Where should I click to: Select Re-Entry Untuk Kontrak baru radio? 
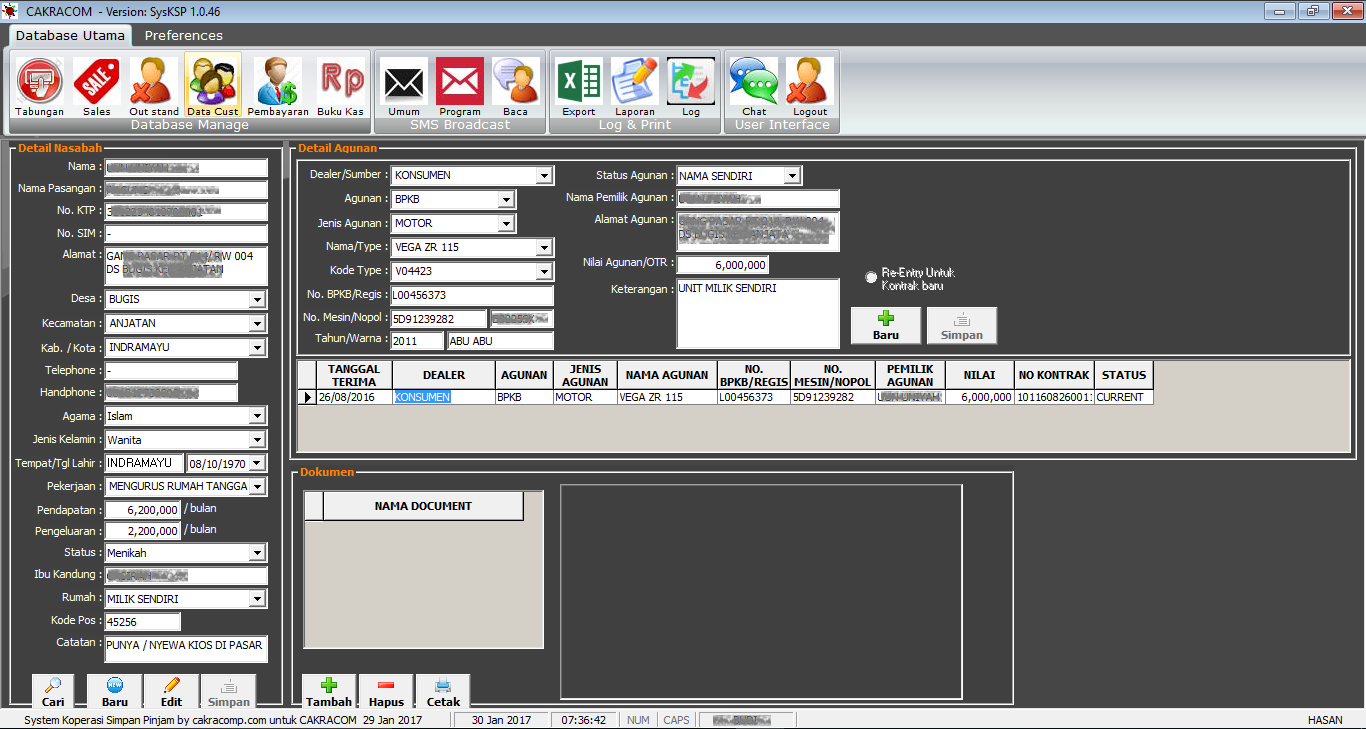[871, 277]
